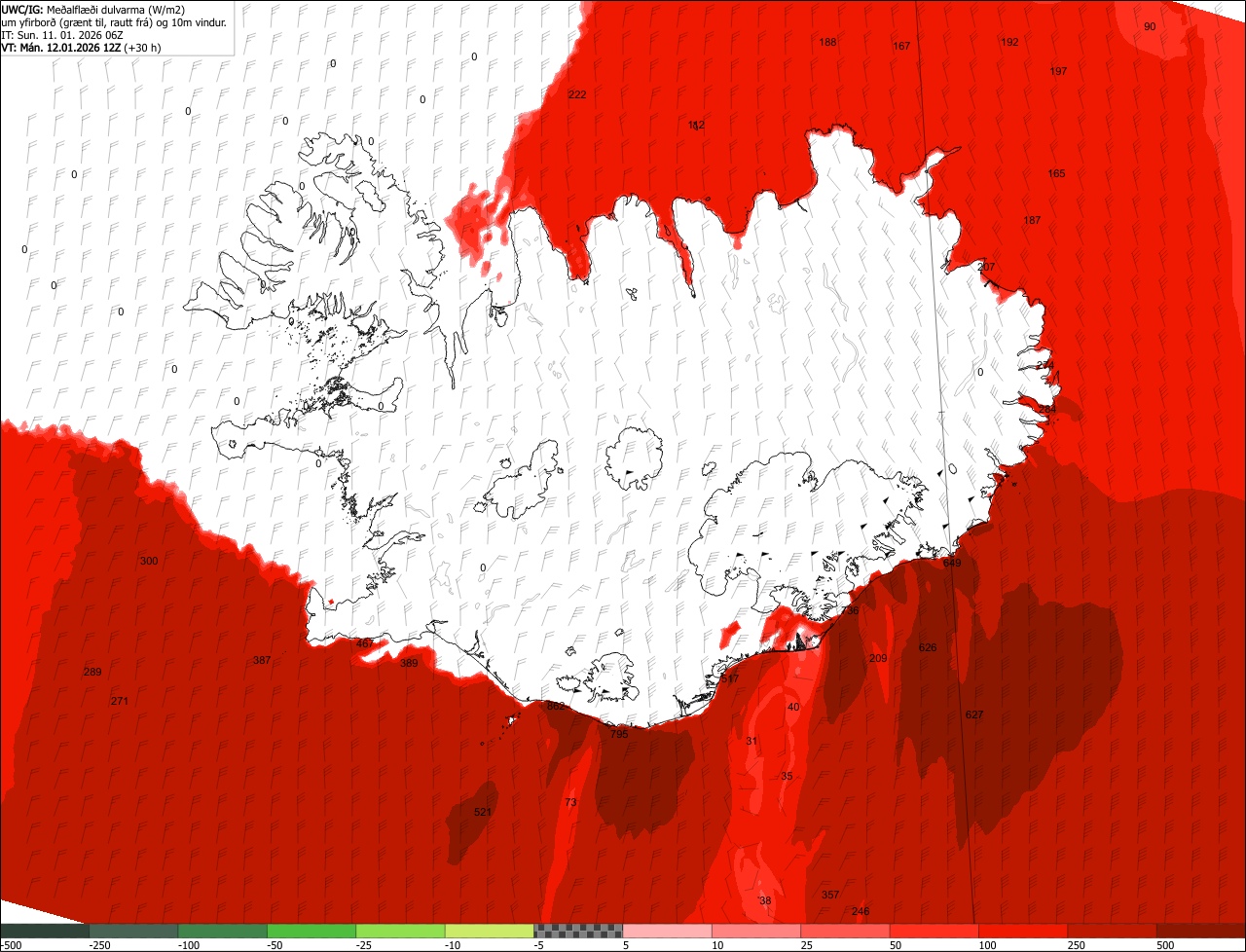Click the map value 209

878,659
